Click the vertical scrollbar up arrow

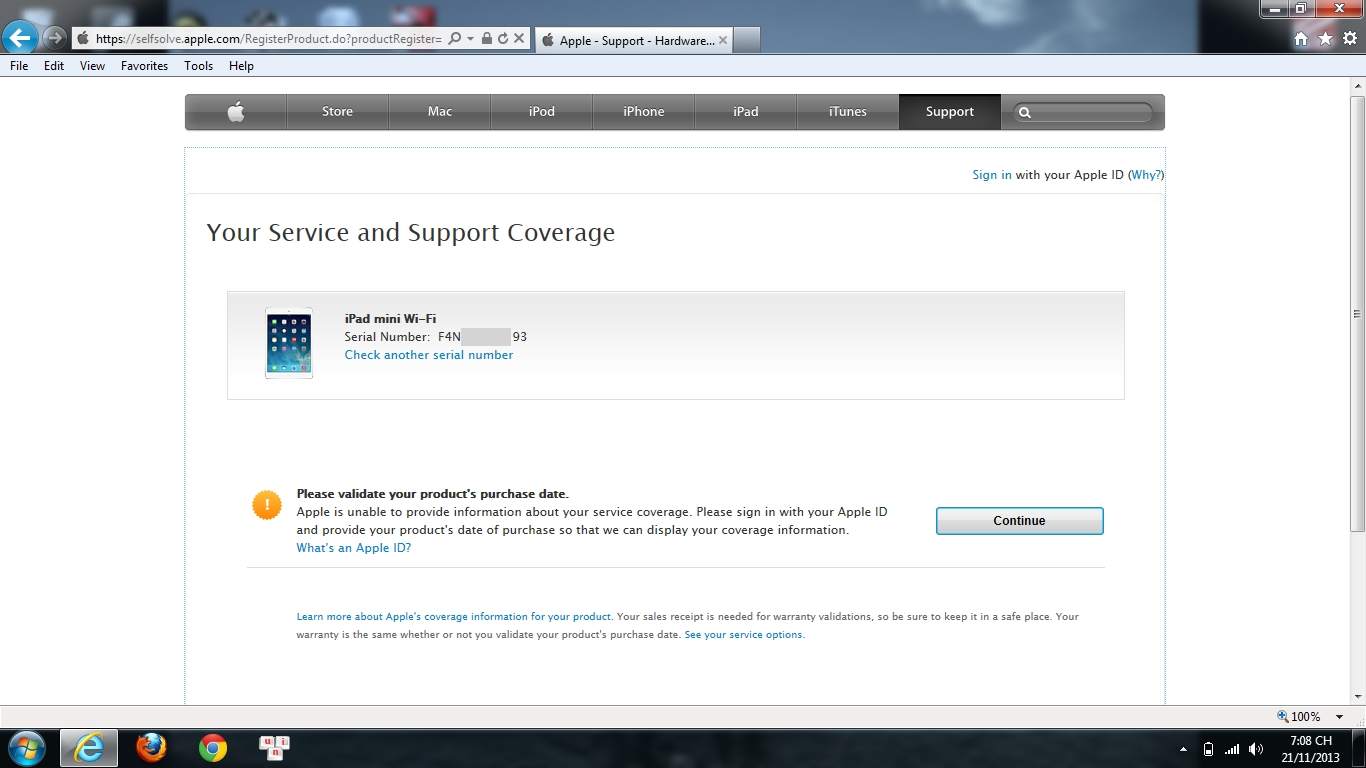[x=1358, y=85]
